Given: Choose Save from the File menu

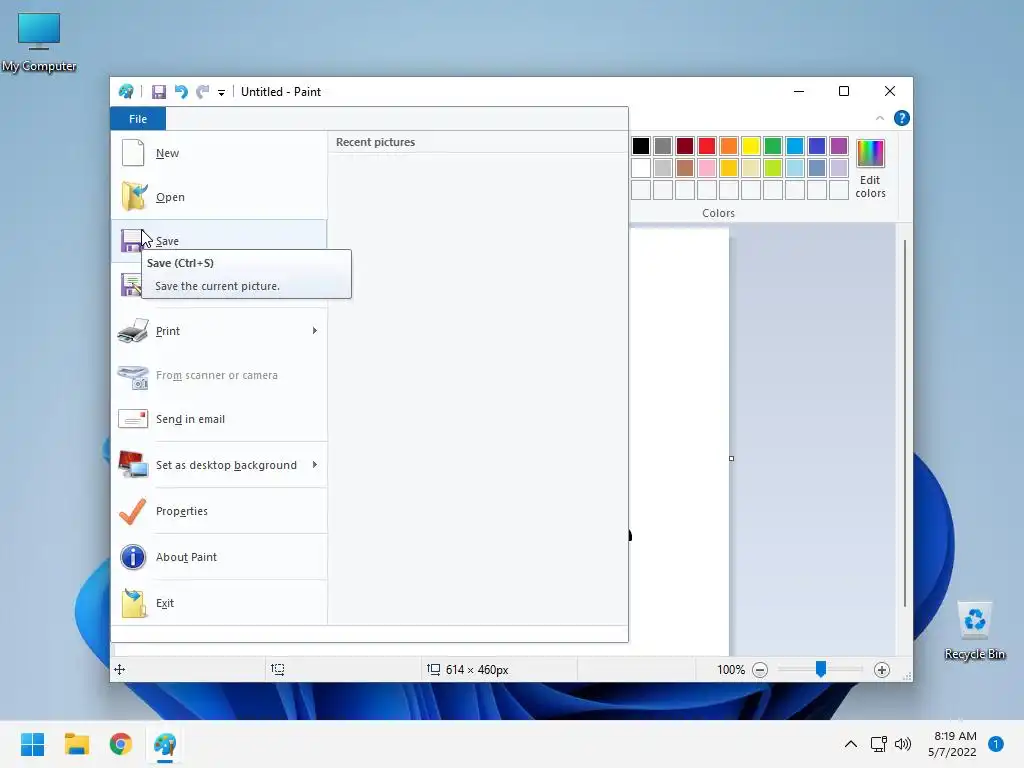Looking at the screenshot, I should (x=219, y=240).
